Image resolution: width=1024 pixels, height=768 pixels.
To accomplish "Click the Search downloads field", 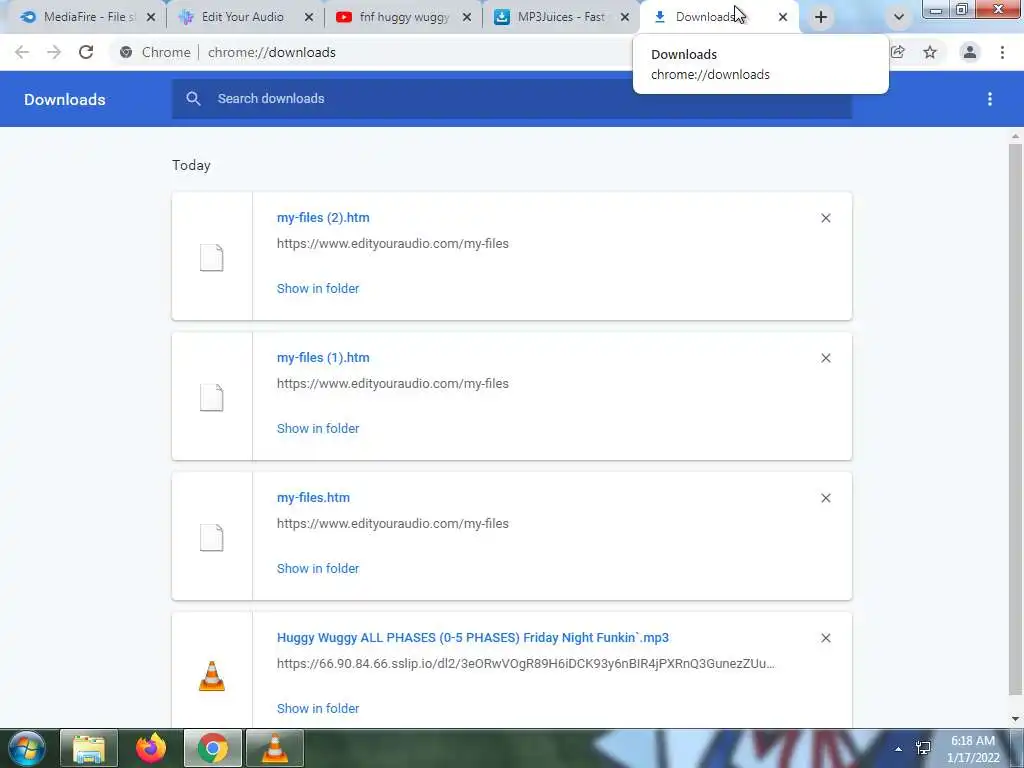I will pyautogui.click(x=511, y=99).
